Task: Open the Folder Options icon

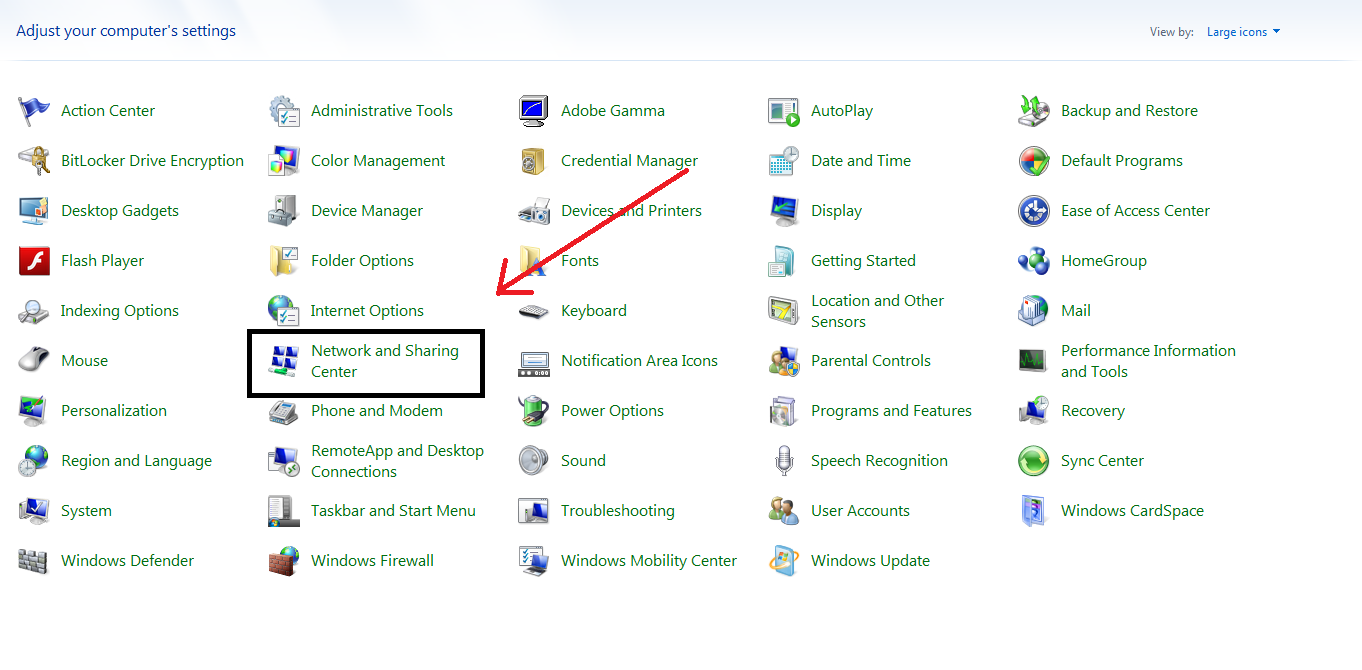Action: [x=284, y=261]
